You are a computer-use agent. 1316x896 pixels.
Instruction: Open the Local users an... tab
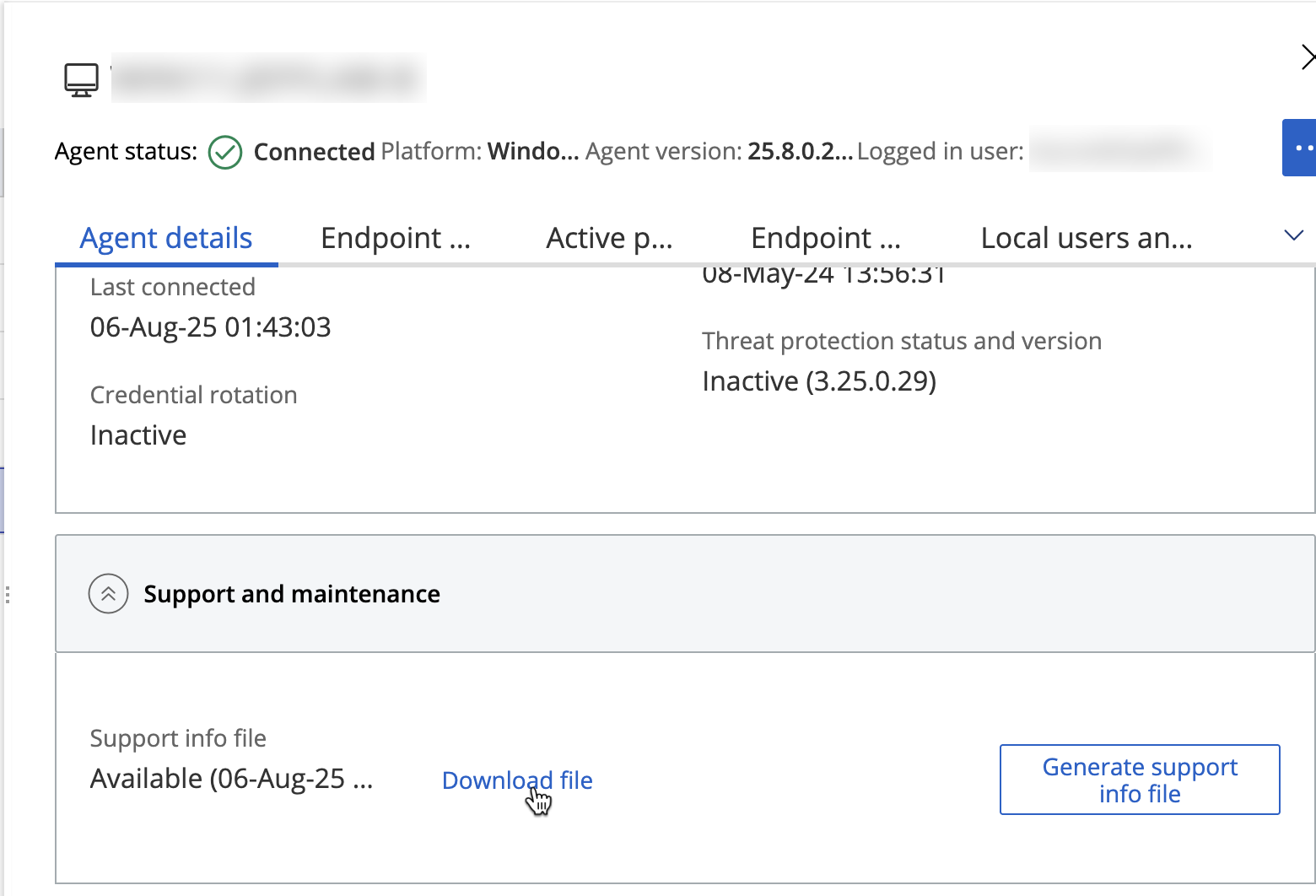point(1087,239)
